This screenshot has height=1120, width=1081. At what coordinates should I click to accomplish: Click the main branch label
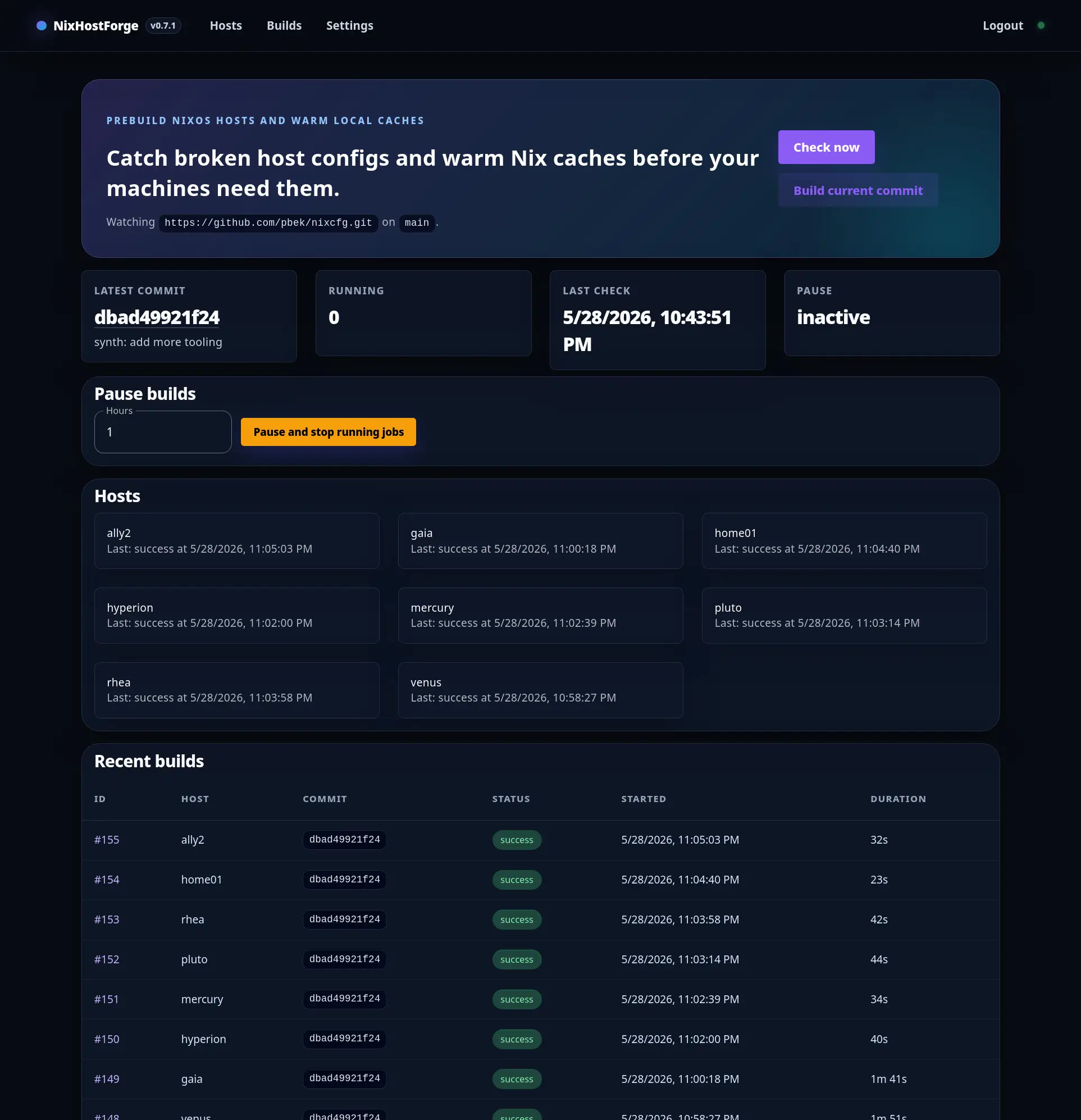(417, 222)
